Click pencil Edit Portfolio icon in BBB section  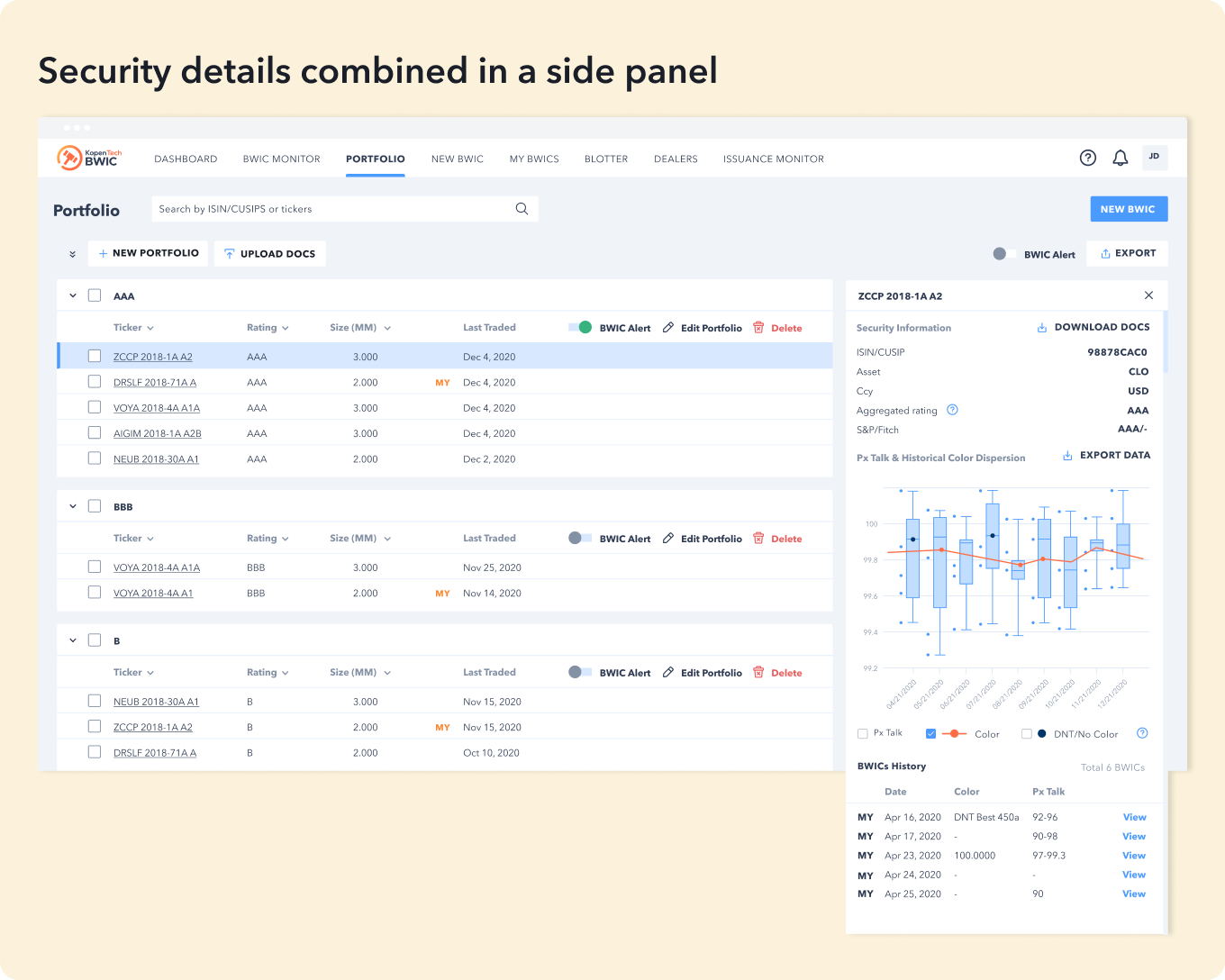pyautogui.click(x=668, y=539)
